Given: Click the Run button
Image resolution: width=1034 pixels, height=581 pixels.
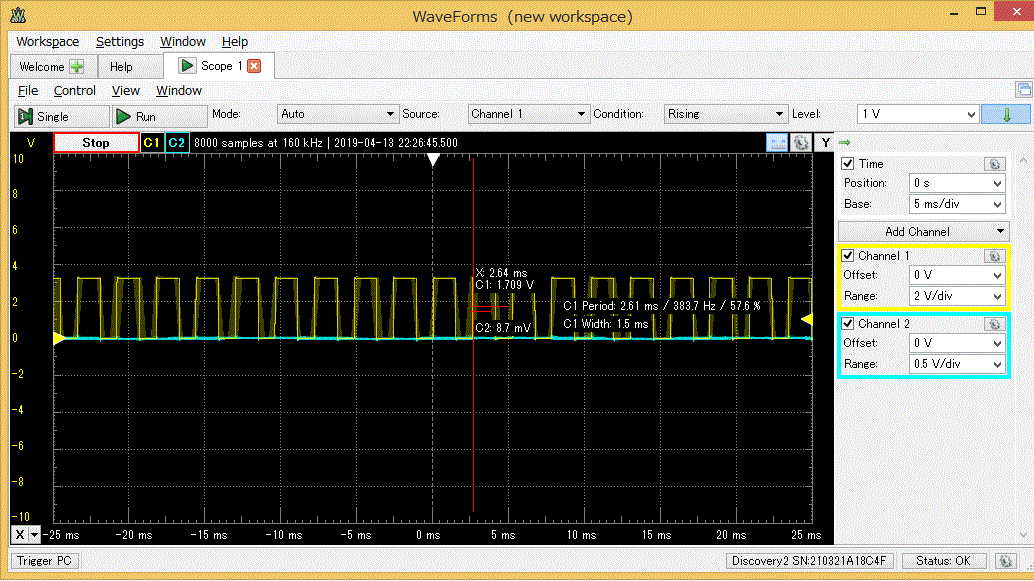Looking at the screenshot, I should coord(159,117).
